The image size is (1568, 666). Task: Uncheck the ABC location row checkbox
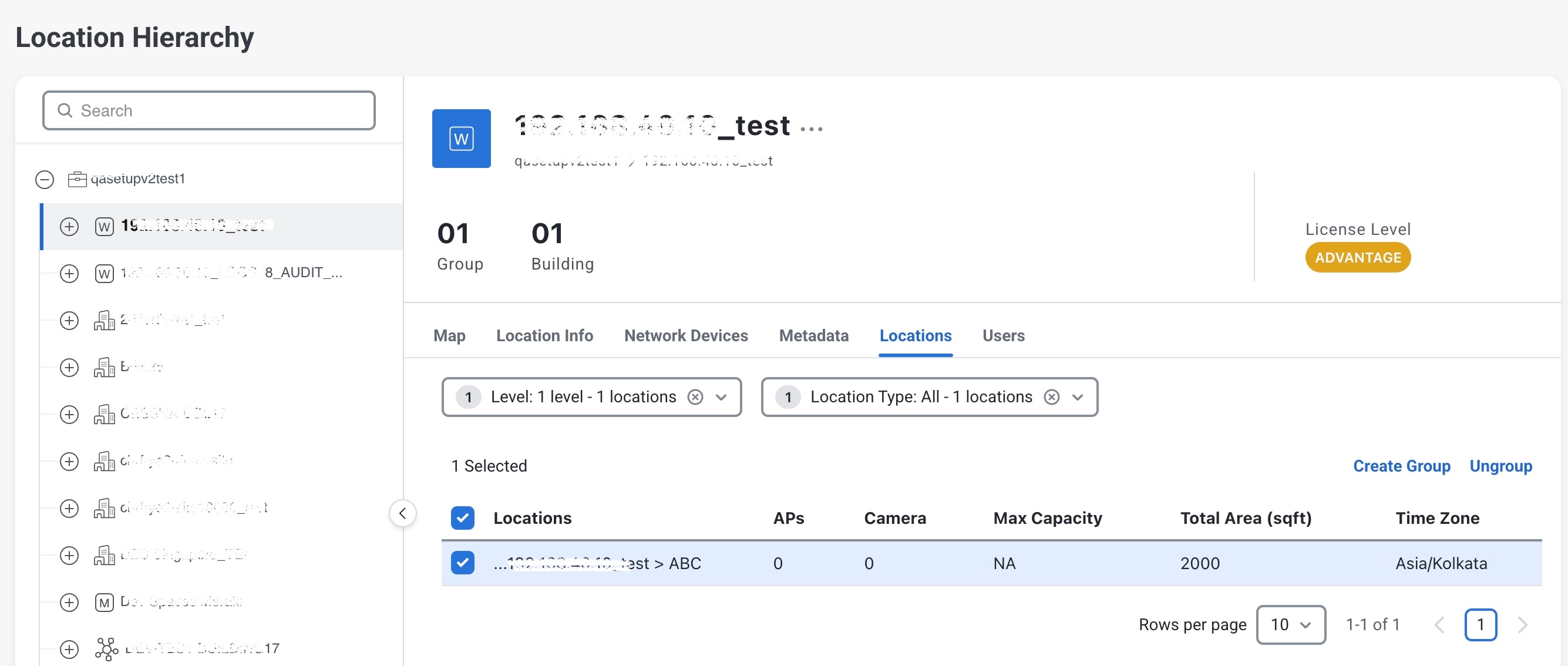[x=463, y=563]
